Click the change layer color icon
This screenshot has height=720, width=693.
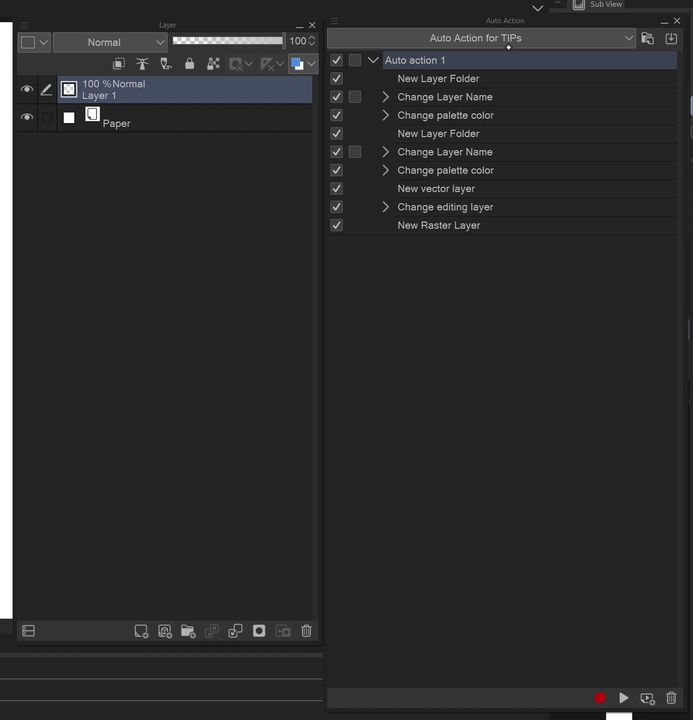(297, 64)
